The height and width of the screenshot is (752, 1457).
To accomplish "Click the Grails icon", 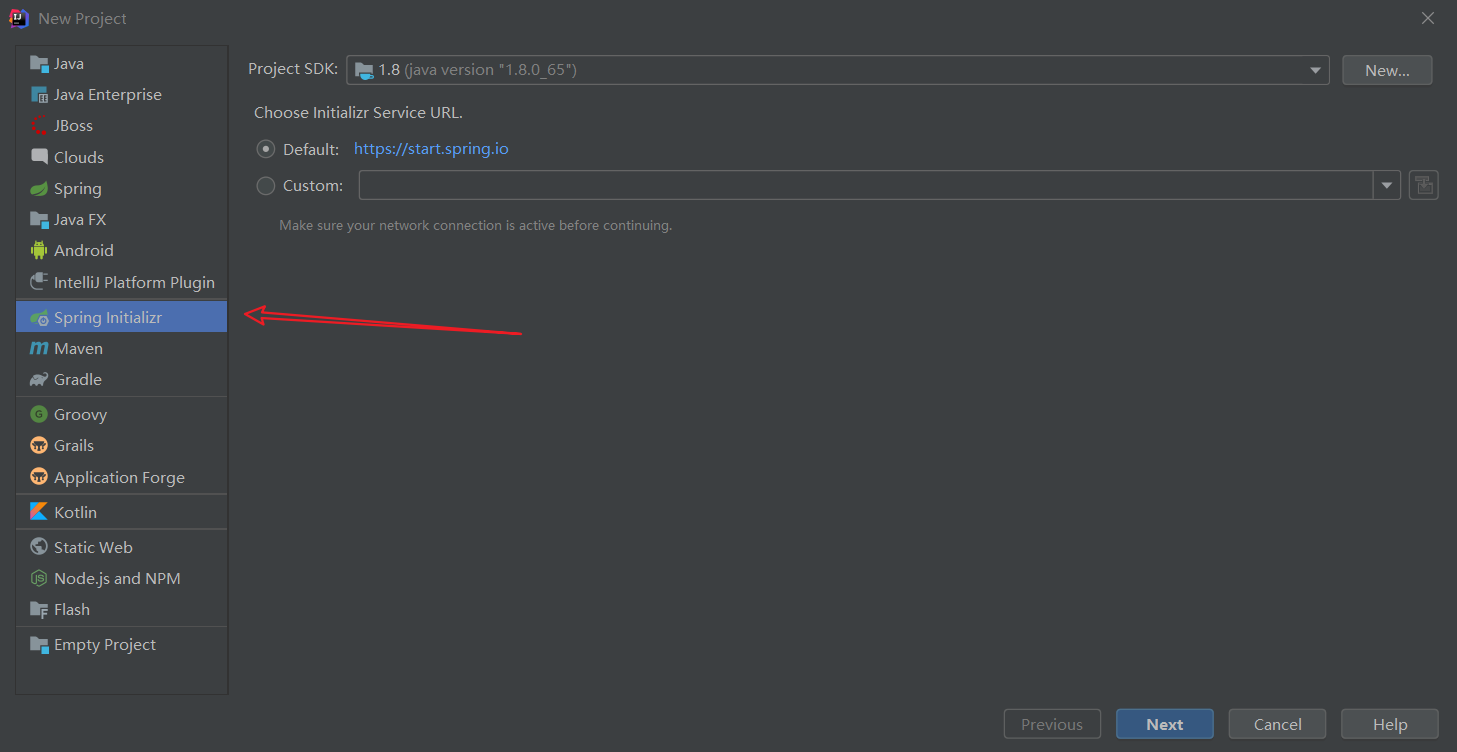I will (x=39, y=445).
